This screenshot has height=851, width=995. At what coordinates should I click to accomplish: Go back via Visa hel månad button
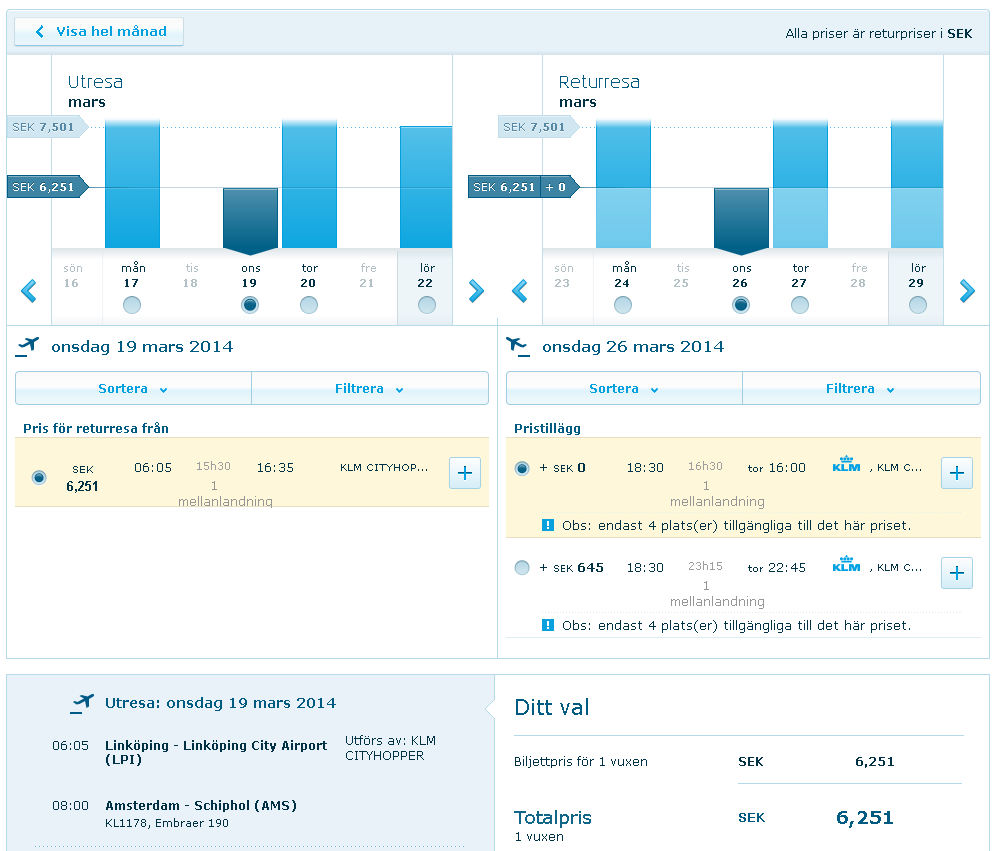(99, 32)
